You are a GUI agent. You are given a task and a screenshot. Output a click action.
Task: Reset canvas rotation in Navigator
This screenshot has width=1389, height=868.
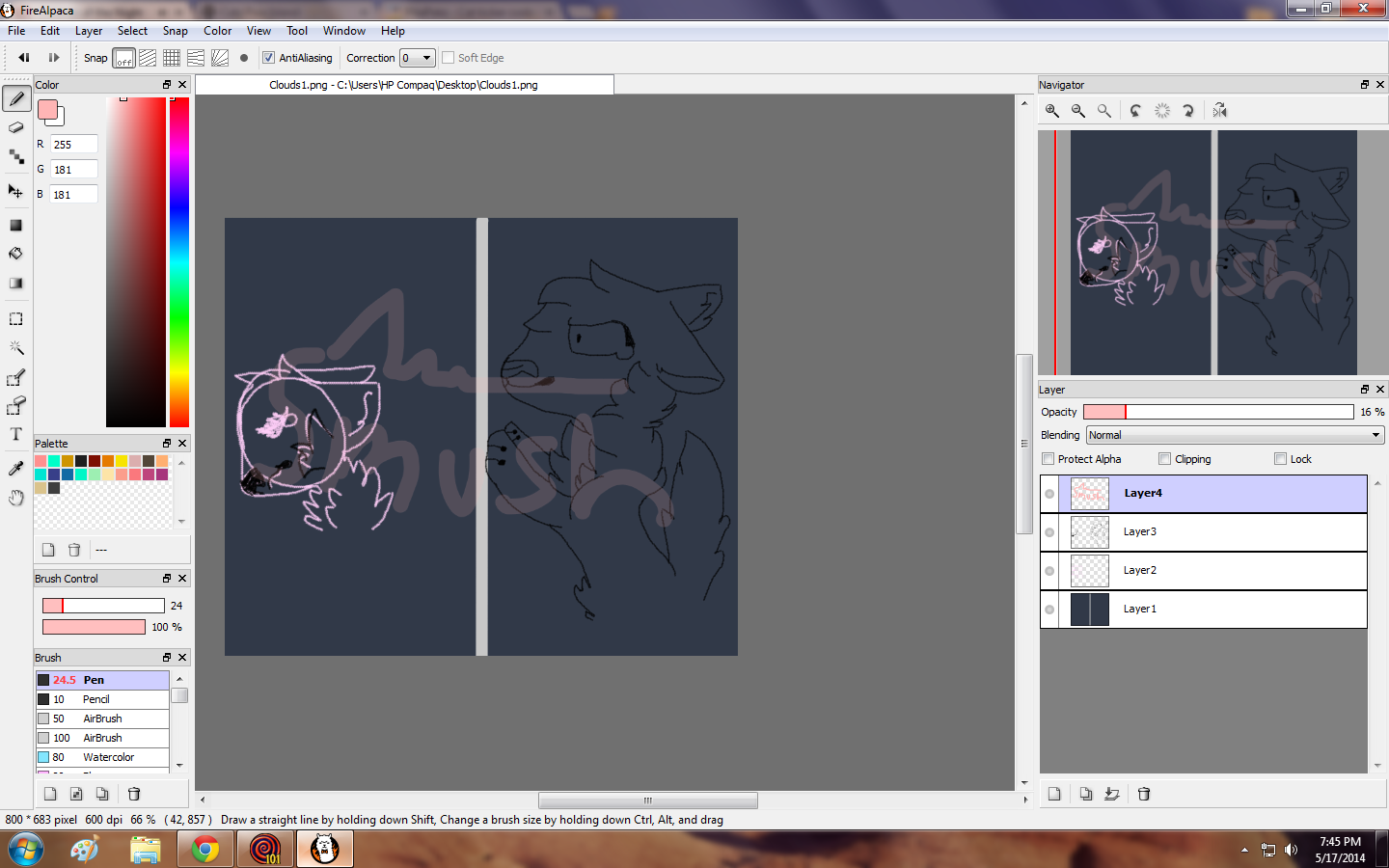tap(1162, 111)
